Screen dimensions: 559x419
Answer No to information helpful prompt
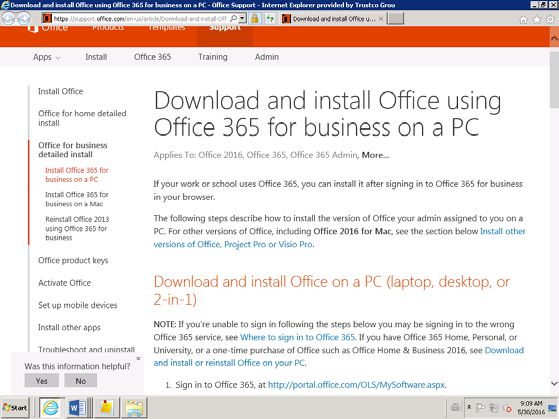pos(81,381)
